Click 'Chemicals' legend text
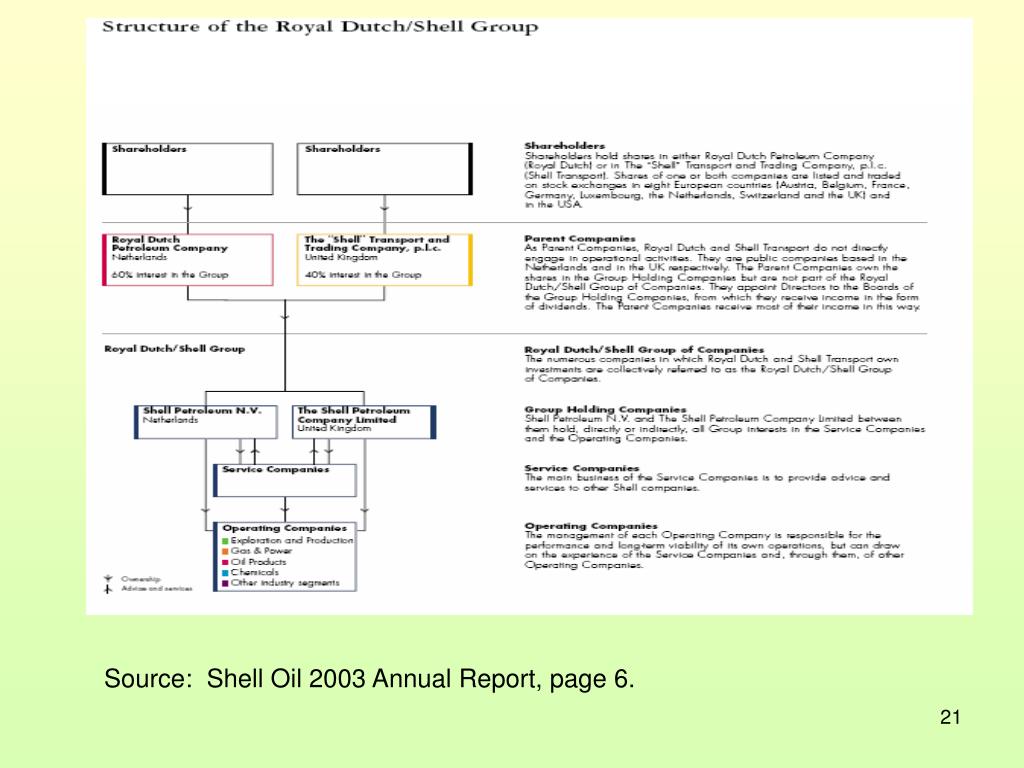This screenshot has height=768, width=1024. coord(255,573)
